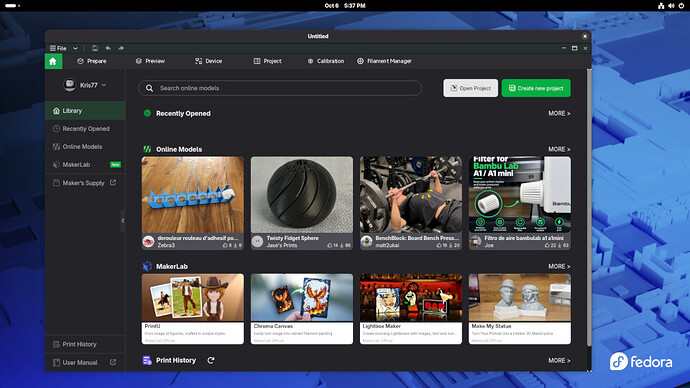Click external link icon beside User Manual
The width and height of the screenshot is (690, 388).
113,362
